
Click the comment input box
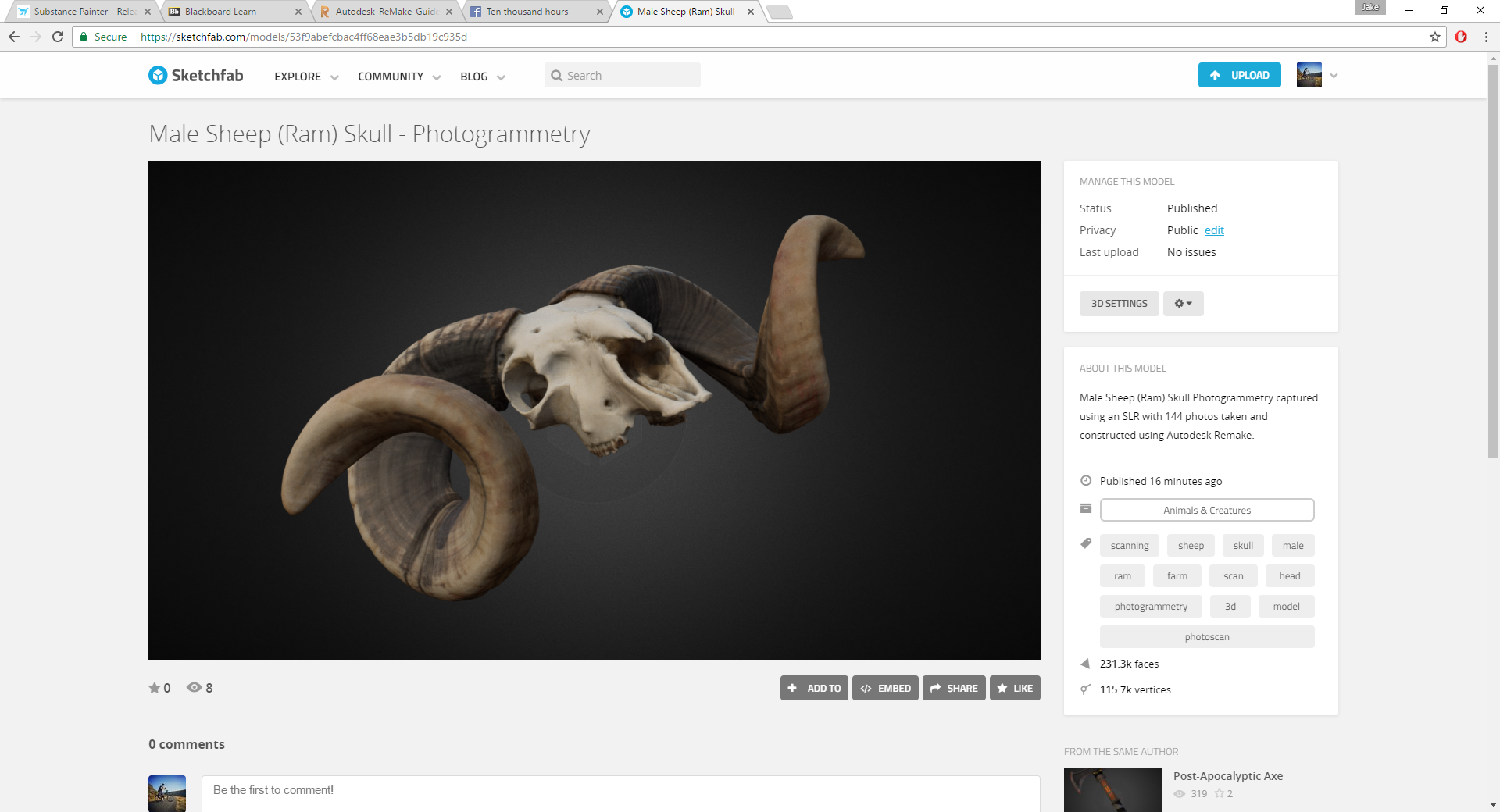pos(621,792)
